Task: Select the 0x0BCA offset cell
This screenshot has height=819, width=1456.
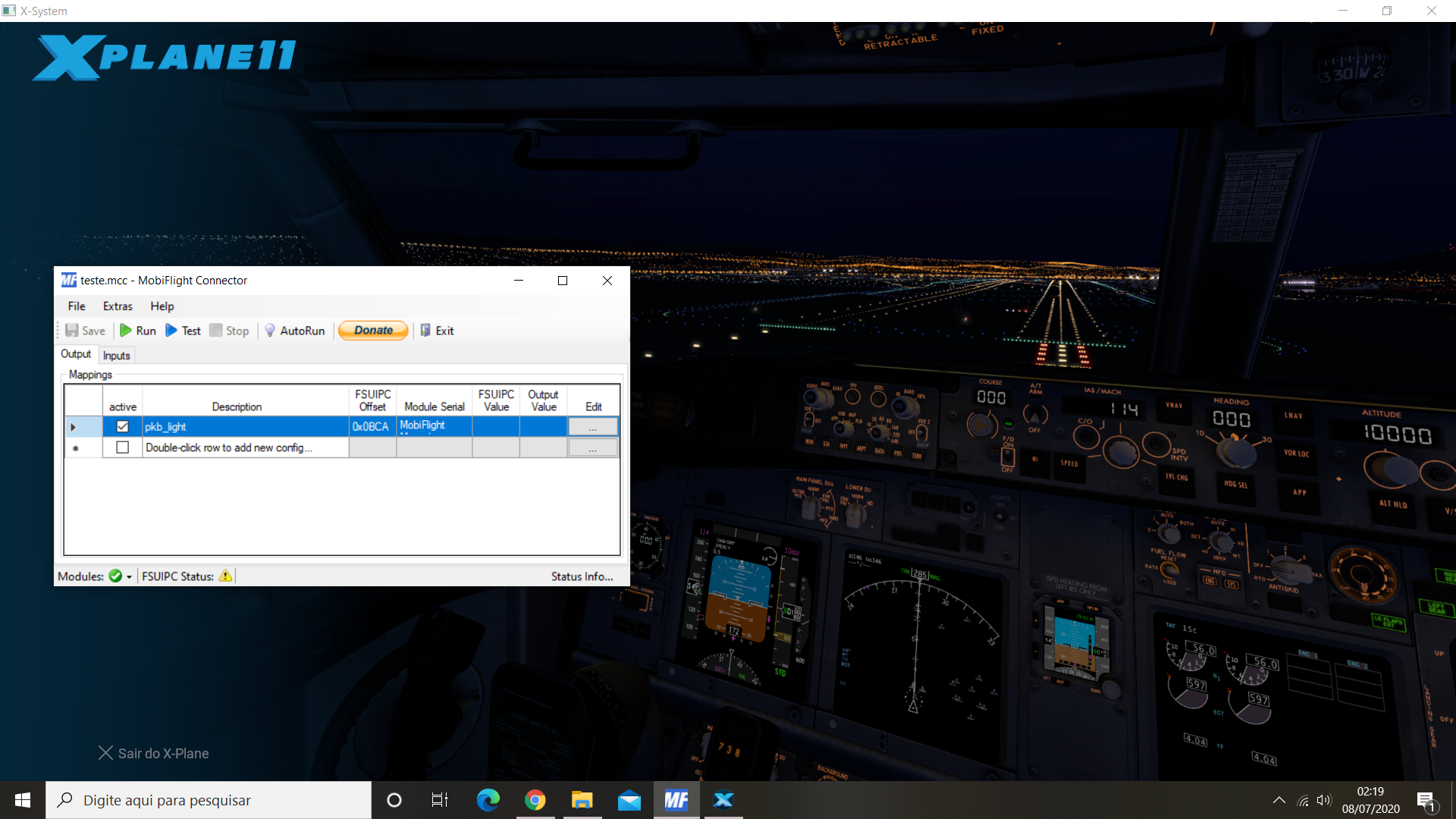Action: click(372, 427)
